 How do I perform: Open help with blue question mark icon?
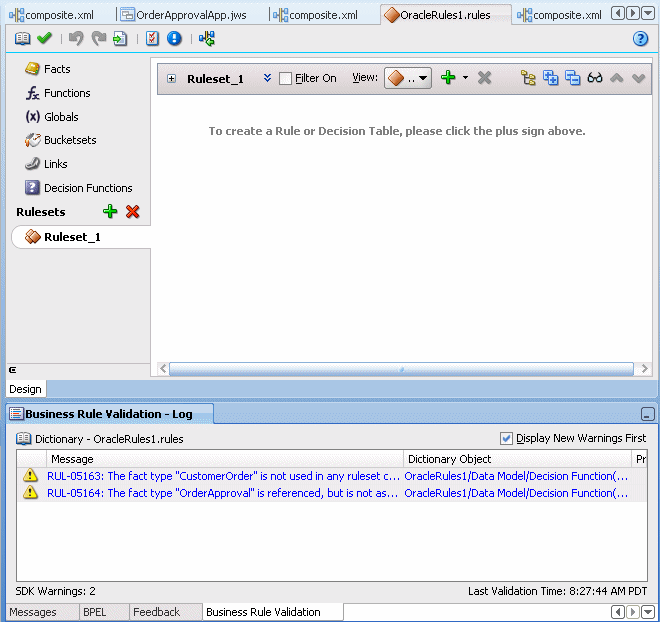pyautogui.click(x=640, y=39)
